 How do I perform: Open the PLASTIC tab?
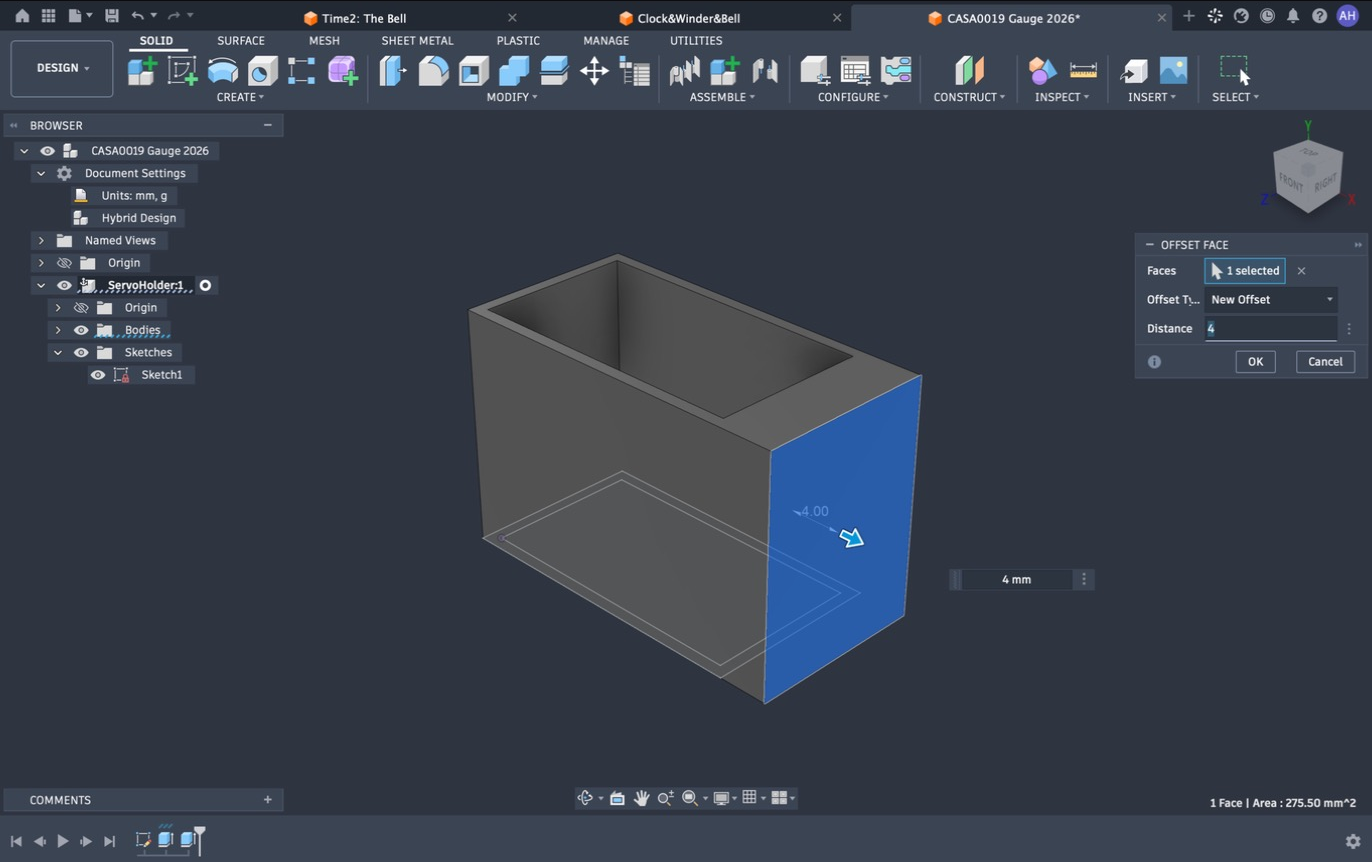518,41
